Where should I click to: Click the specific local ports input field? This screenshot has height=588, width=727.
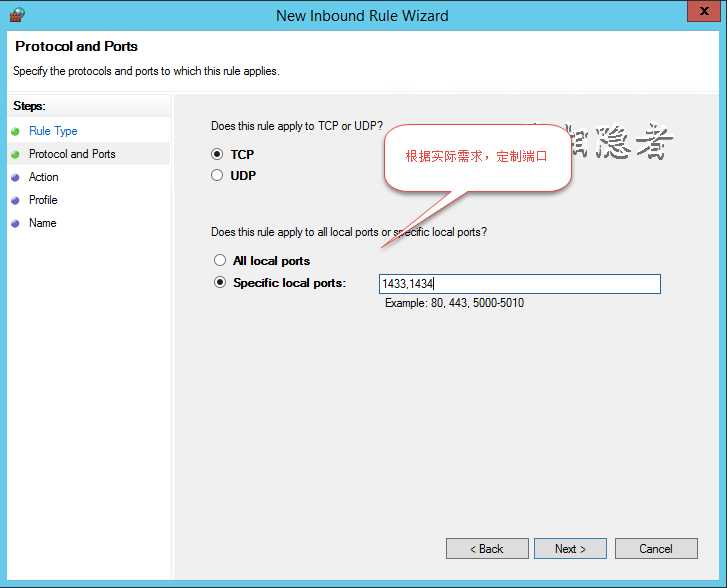pyautogui.click(x=520, y=284)
